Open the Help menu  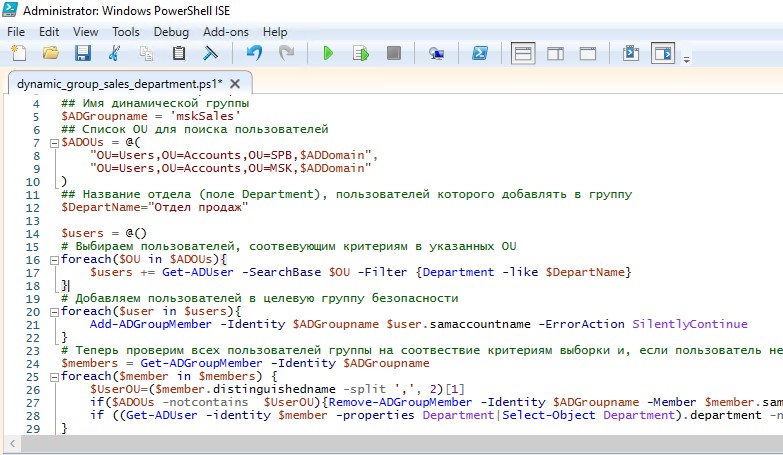point(275,32)
